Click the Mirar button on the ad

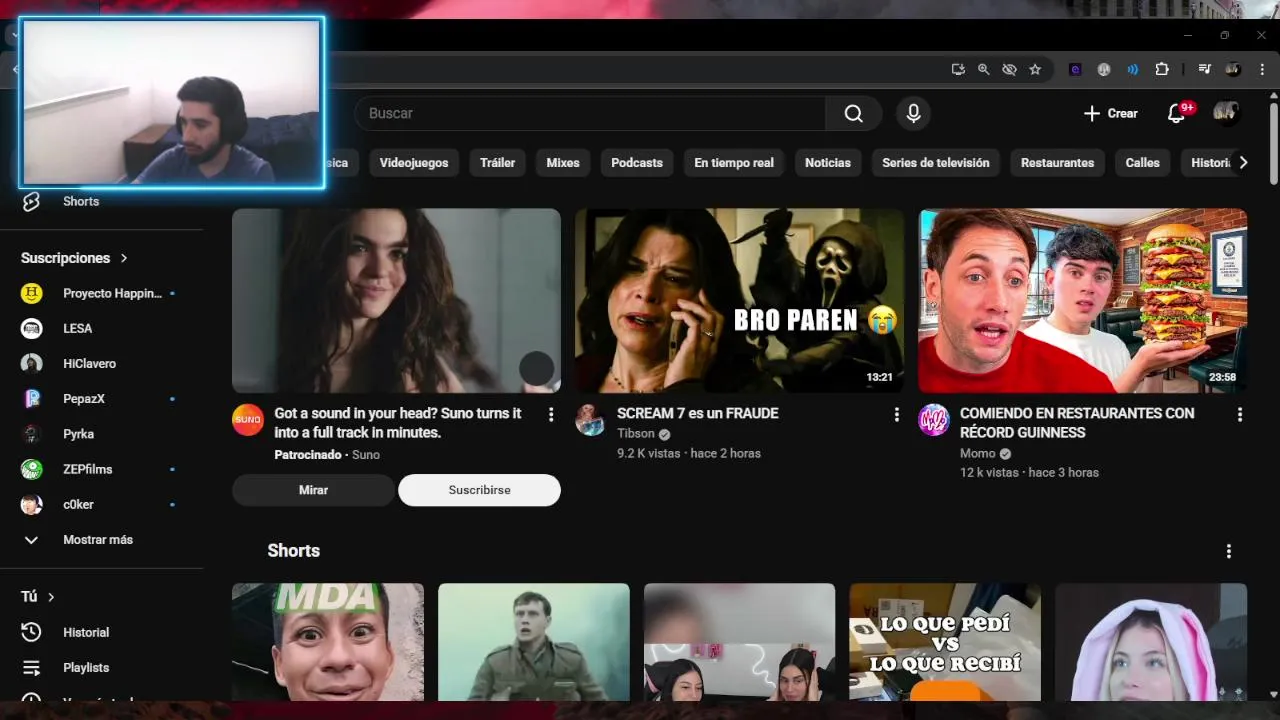point(313,490)
